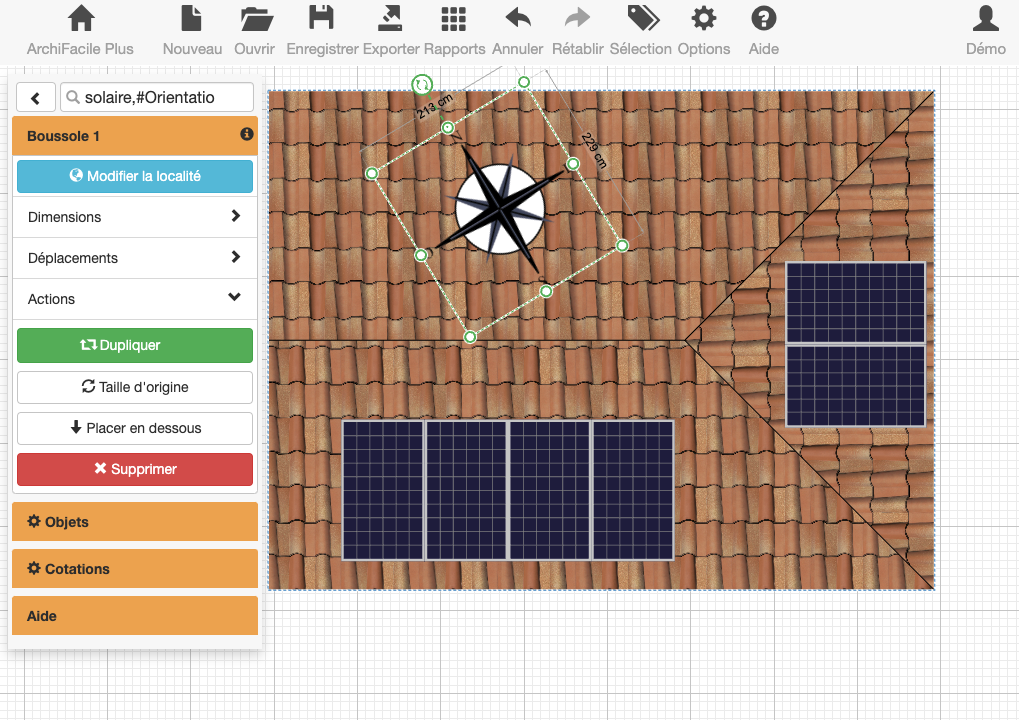Expand the Dimensions section
Viewport: 1019px width, 720px height.
click(x=134, y=217)
